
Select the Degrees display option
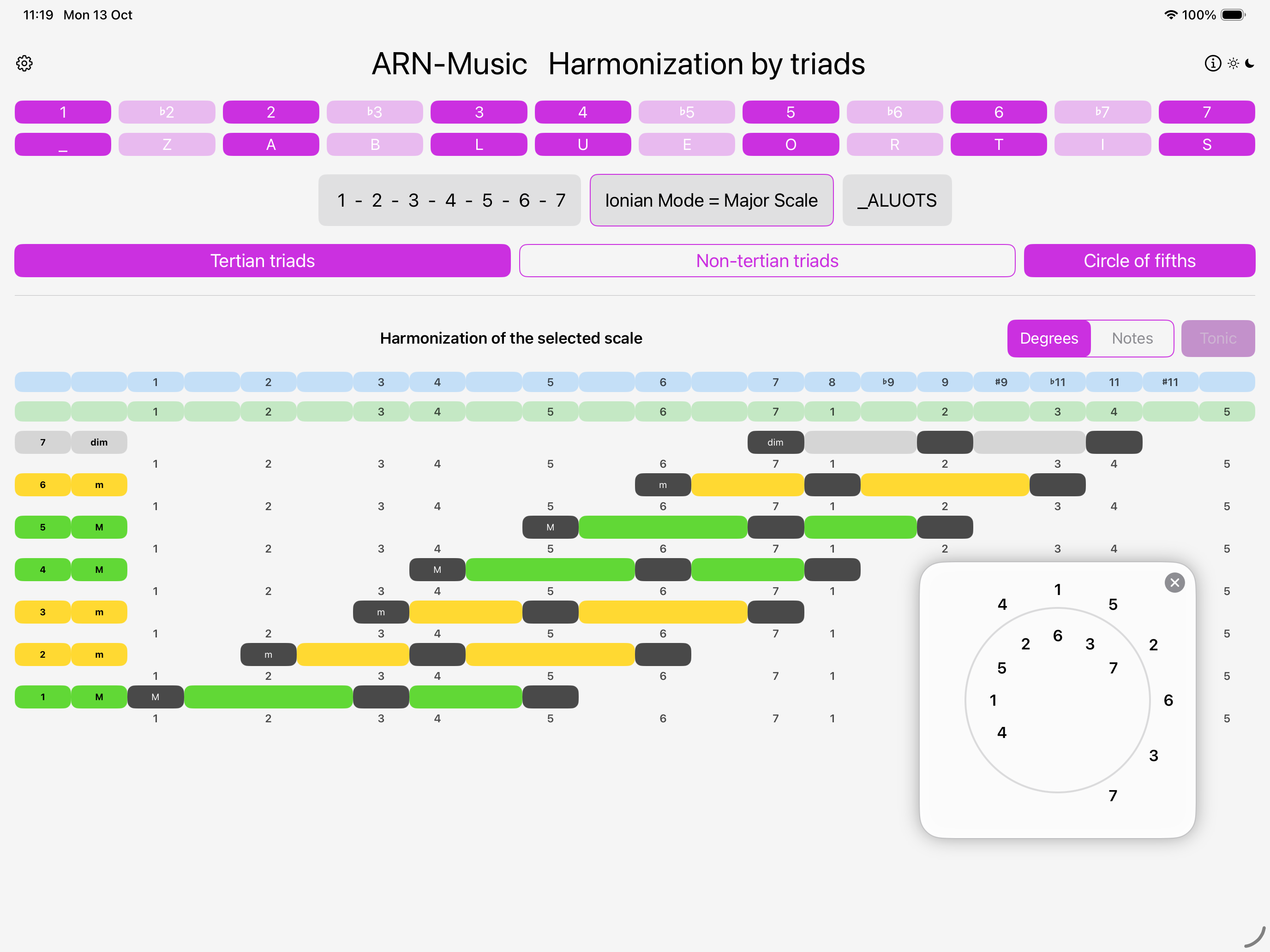(1048, 338)
